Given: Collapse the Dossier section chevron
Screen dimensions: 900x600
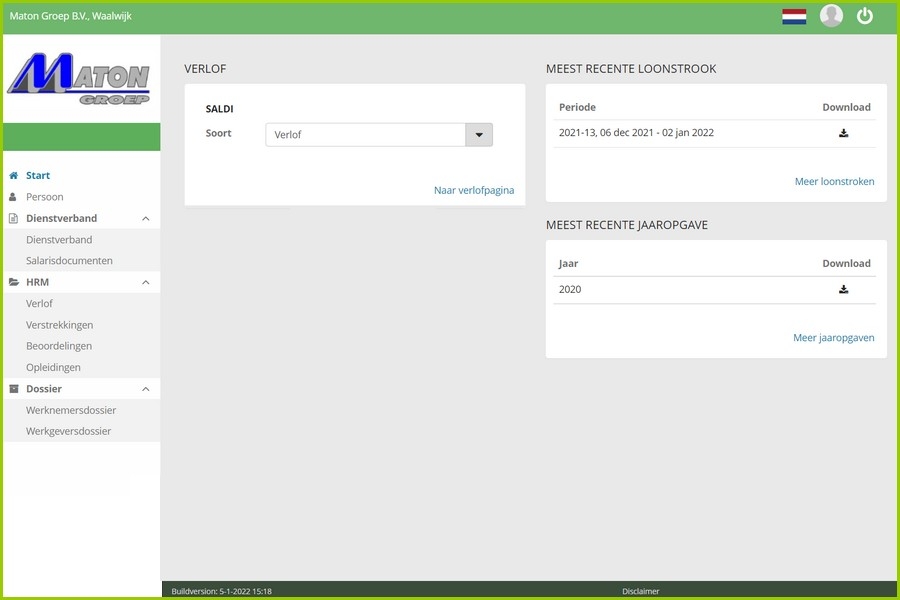Looking at the screenshot, I should pyautogui.click(x=145, y=389).
